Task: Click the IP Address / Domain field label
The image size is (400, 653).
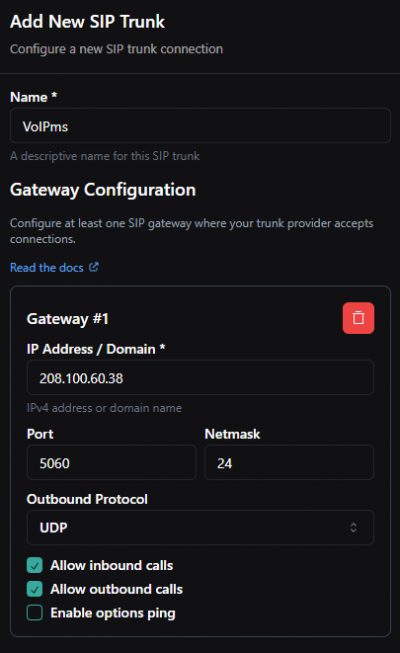Action: click(x=96, y=349)
